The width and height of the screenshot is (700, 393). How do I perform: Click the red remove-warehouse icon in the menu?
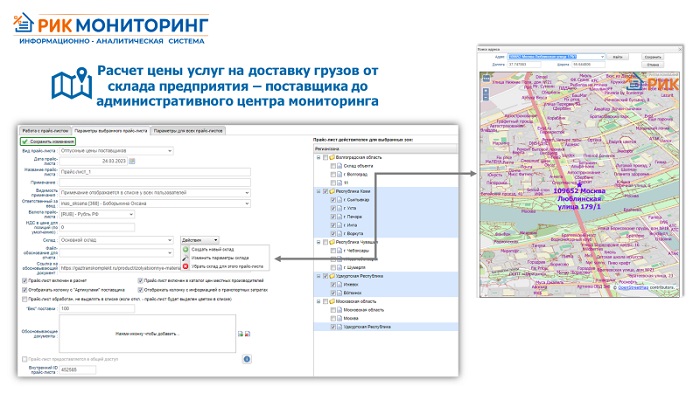pos(186,266)
